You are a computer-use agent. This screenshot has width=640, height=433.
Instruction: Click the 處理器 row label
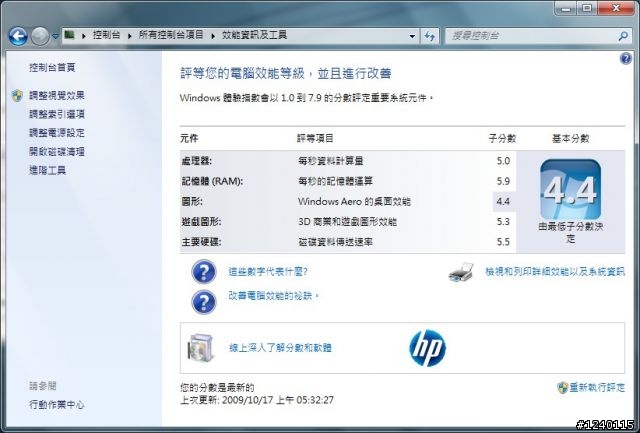pos(197,161)
